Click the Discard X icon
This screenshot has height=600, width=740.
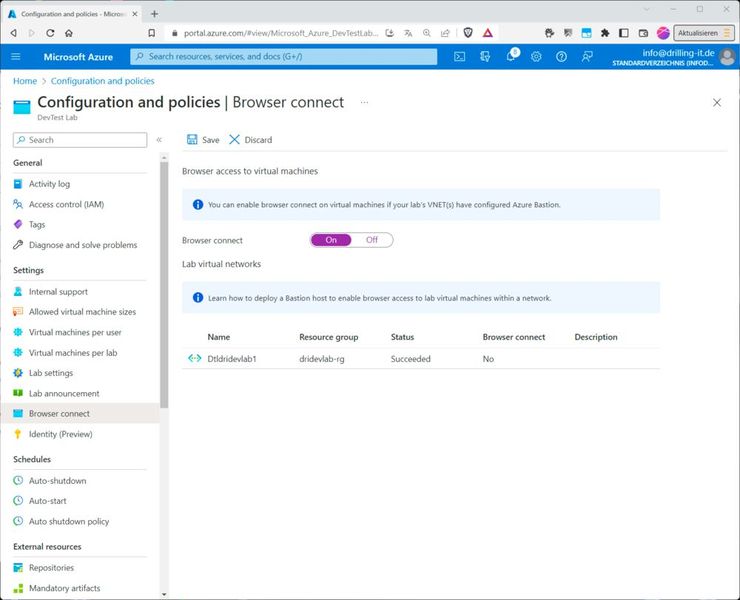click(234, 139)
